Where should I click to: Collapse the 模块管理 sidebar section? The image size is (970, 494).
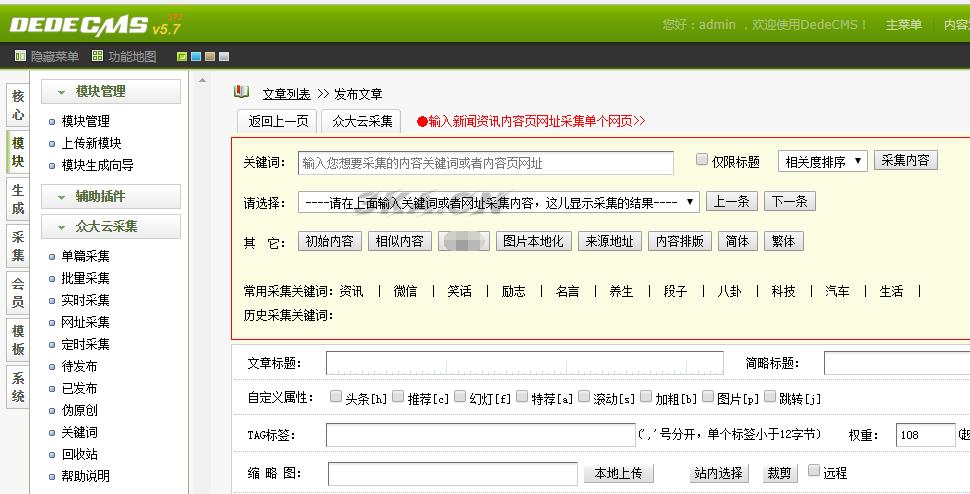point(62,92)
